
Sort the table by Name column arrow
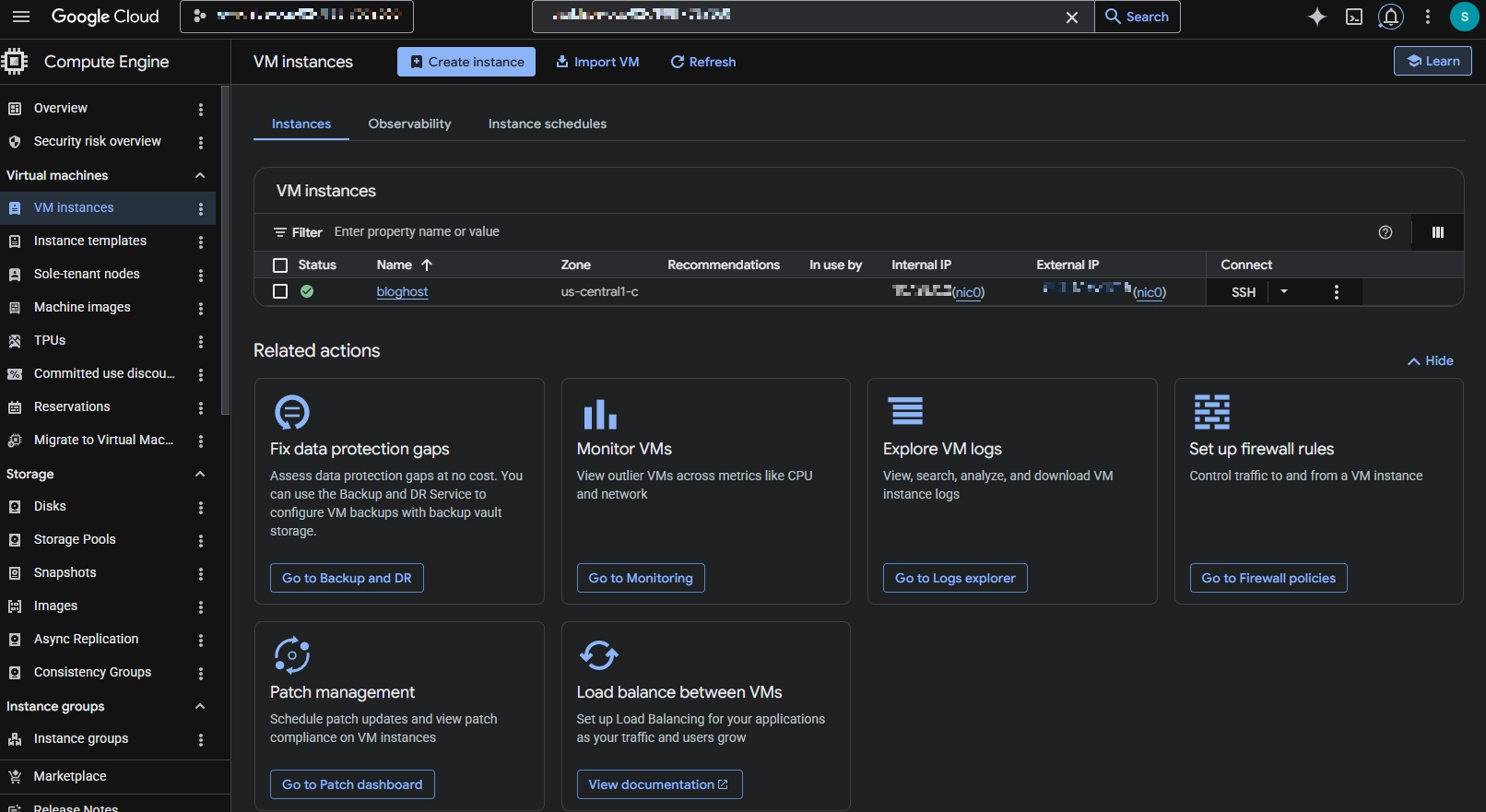pyautogui.click(x=427, y=265)
